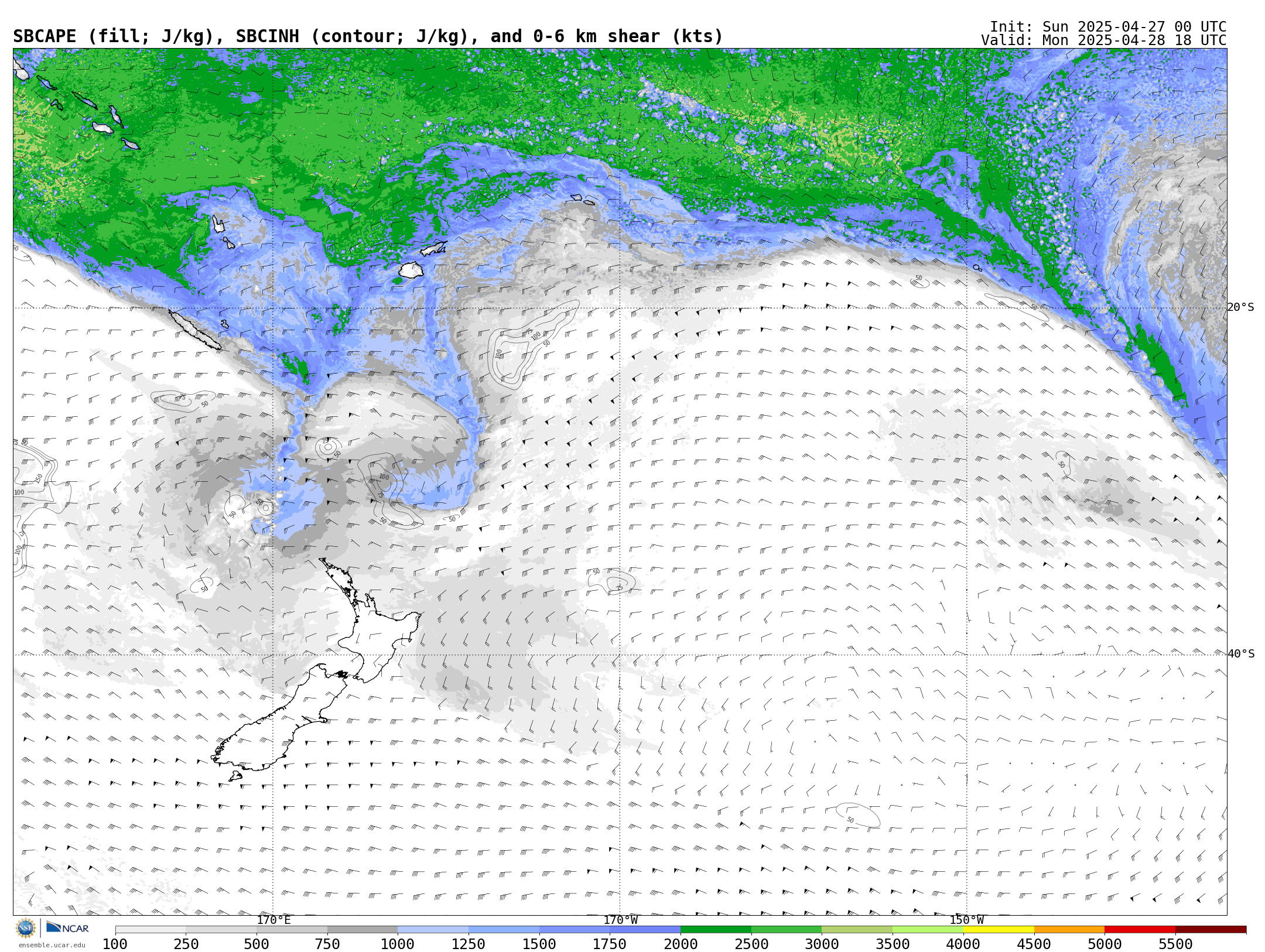Pick the 4500–5000 orange colorbar segment
The height and width of the screenshot is (952, 1265).
pyautogui.click(x=1069, y=930)
